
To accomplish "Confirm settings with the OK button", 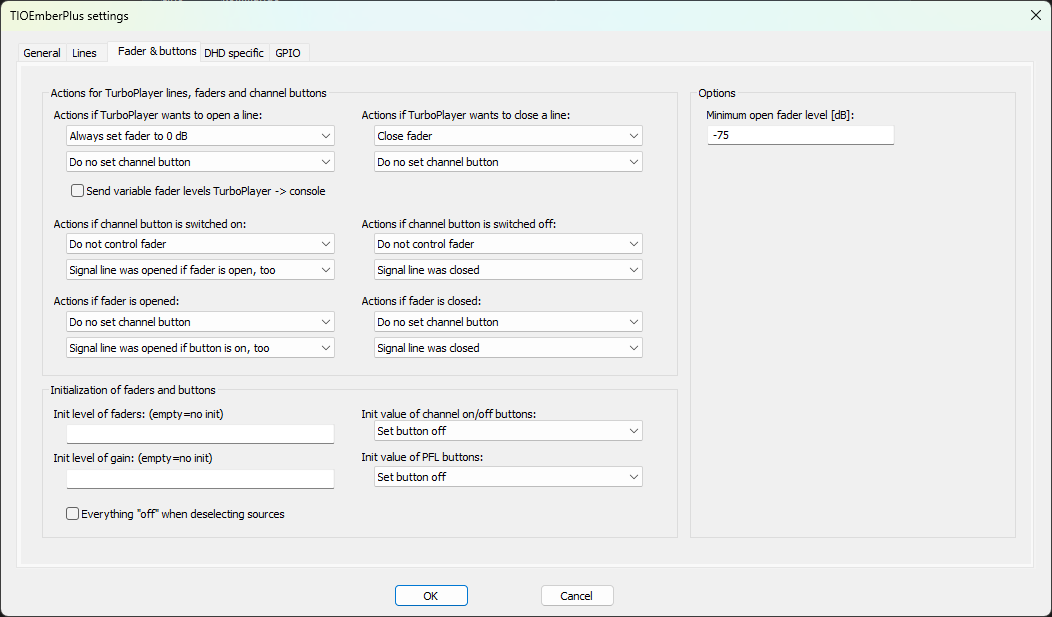I will [x=431, y=596].
